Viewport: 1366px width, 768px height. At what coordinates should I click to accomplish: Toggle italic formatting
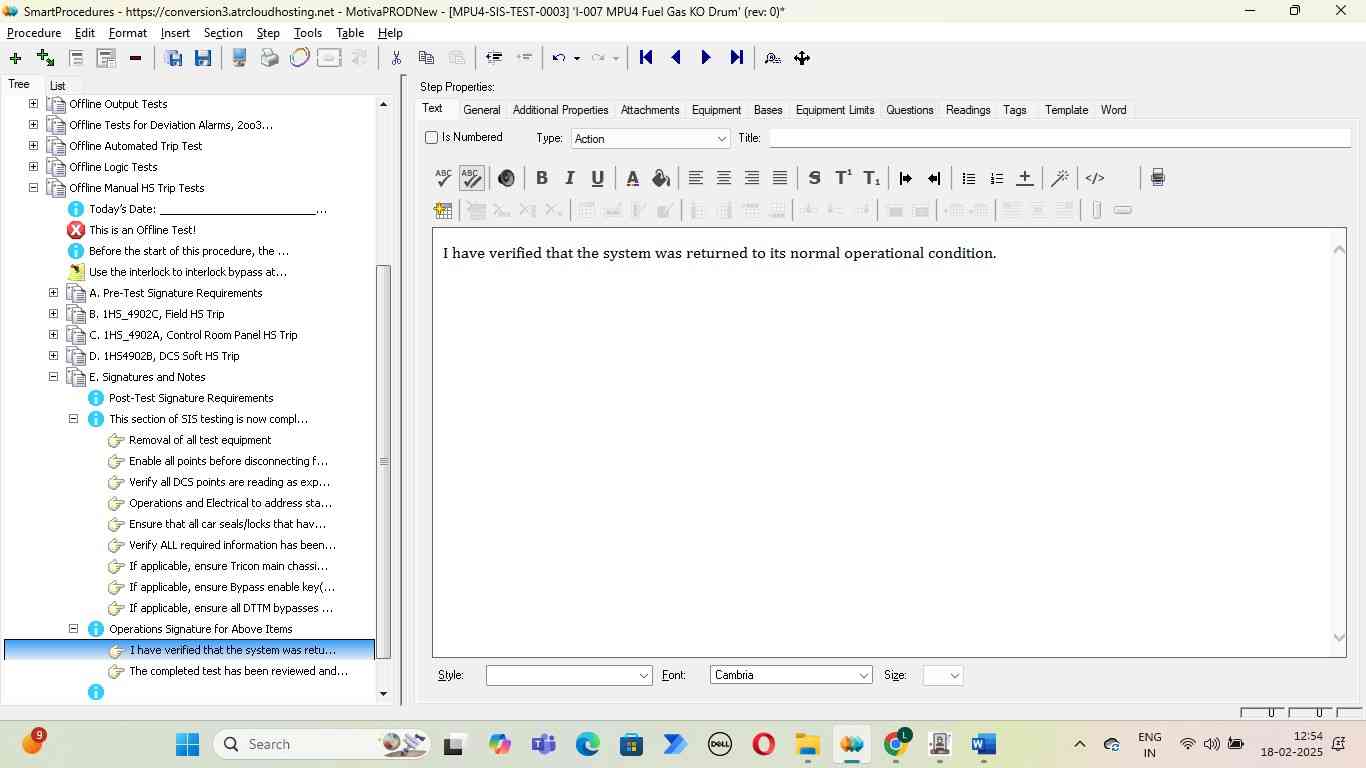[x=569, y=178]
